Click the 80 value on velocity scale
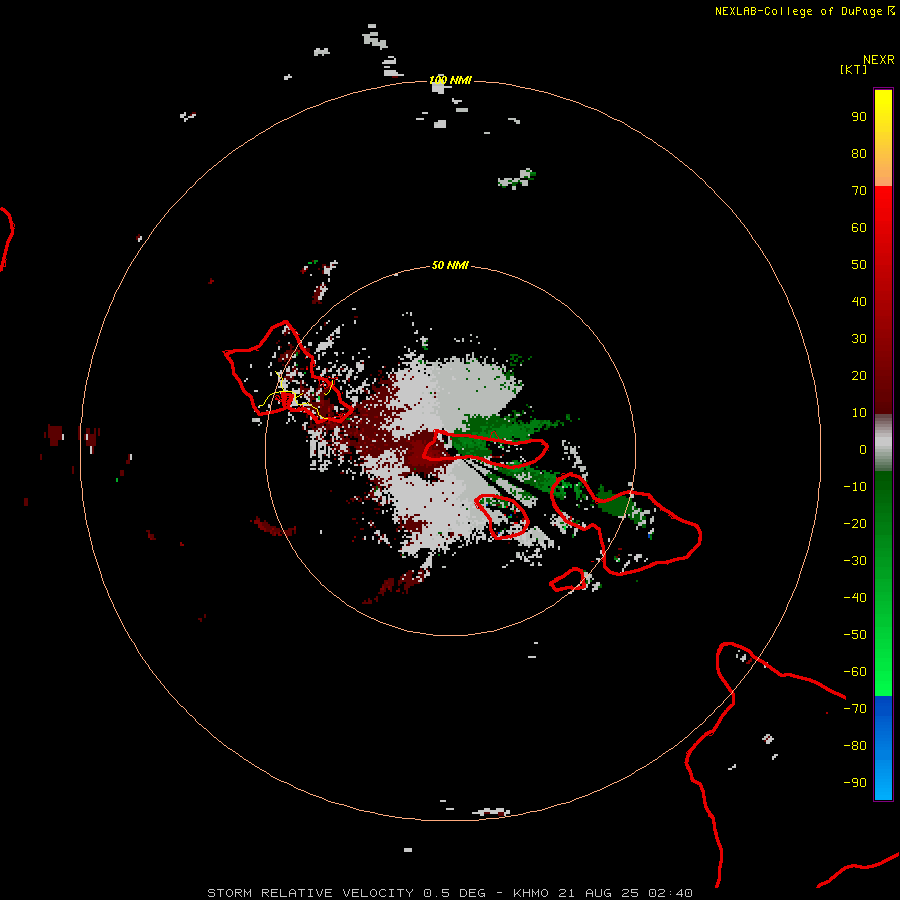The height and width of the screenshot is (900, 900). [859, 154]
